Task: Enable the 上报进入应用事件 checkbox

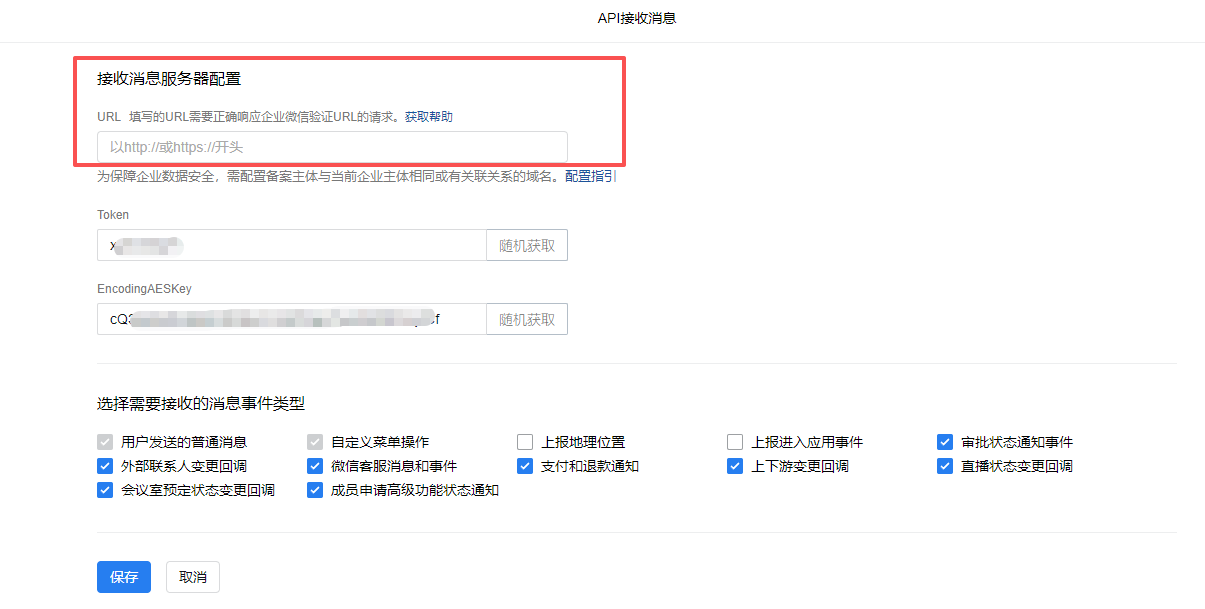Action: click(735, 442)
